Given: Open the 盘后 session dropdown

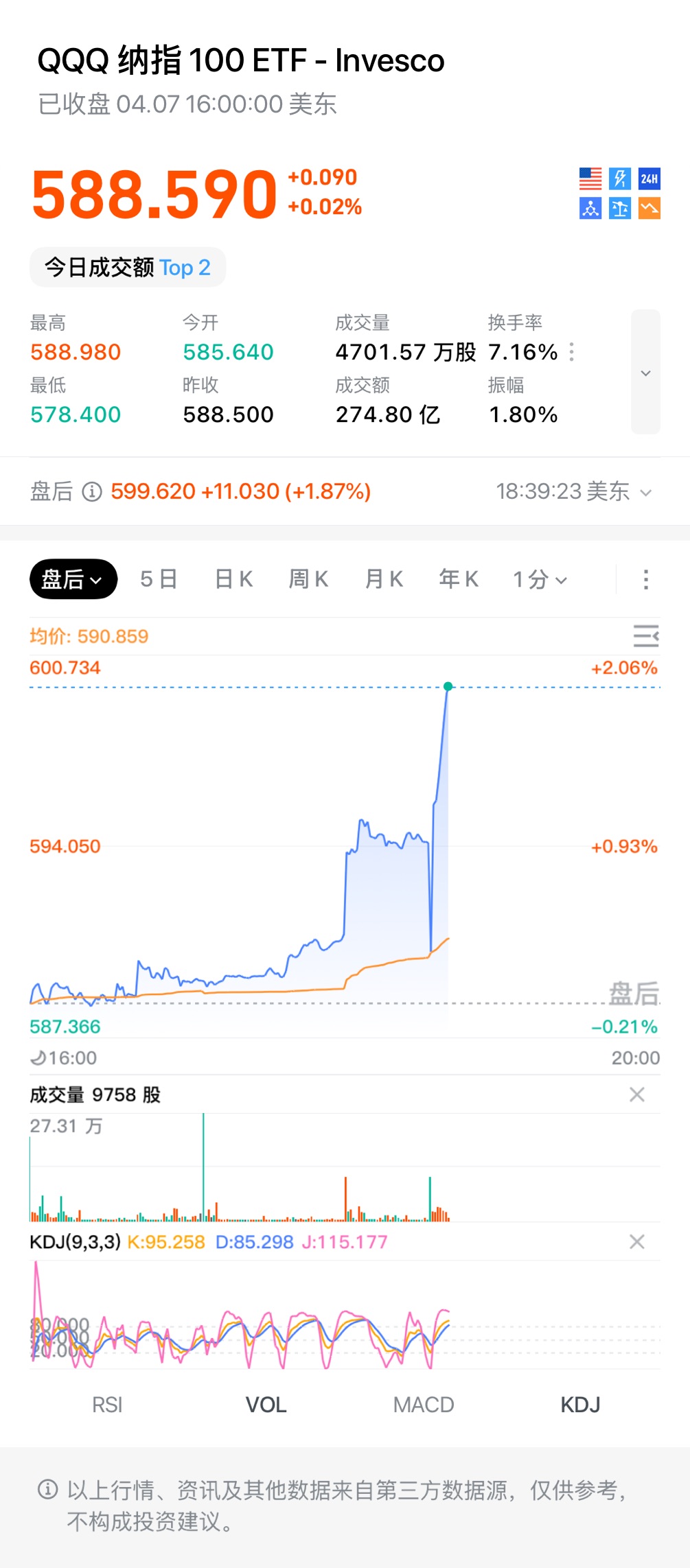Looking at the screenshot, I should [x=73, y=580].
